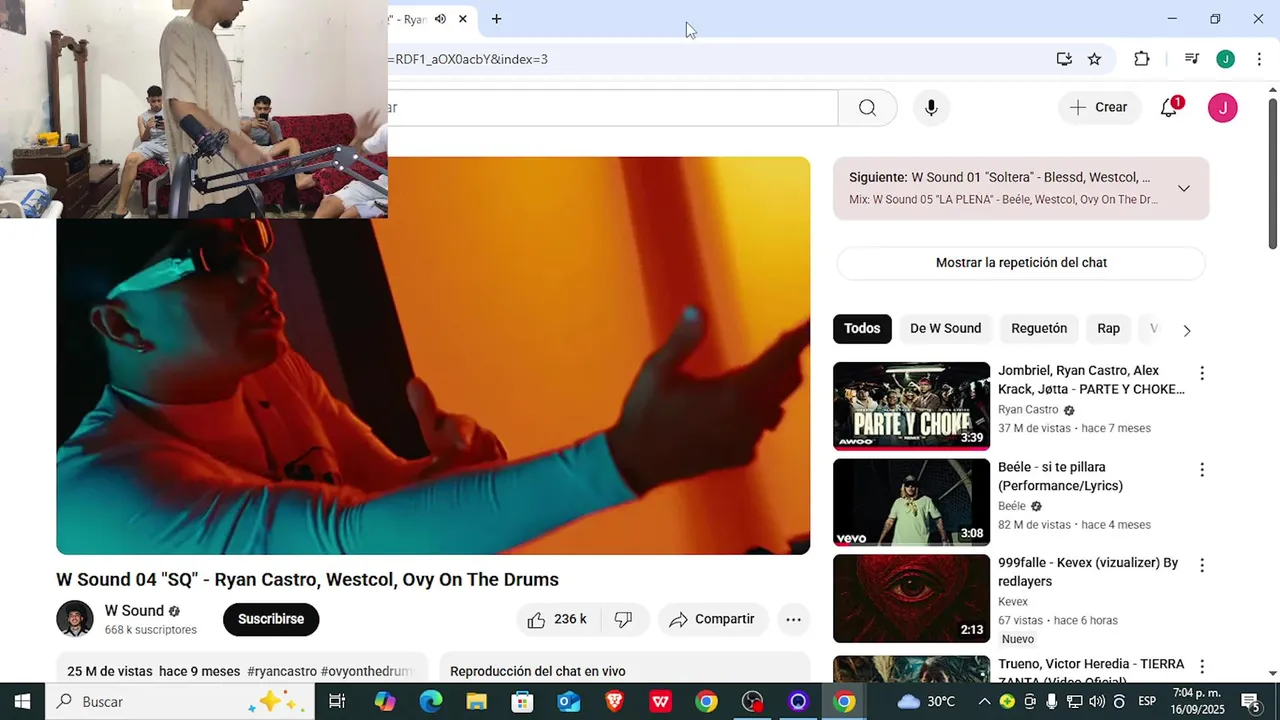Launch Microsoft Edge from the taskbar
The image size is (1280, 720).
431,701
